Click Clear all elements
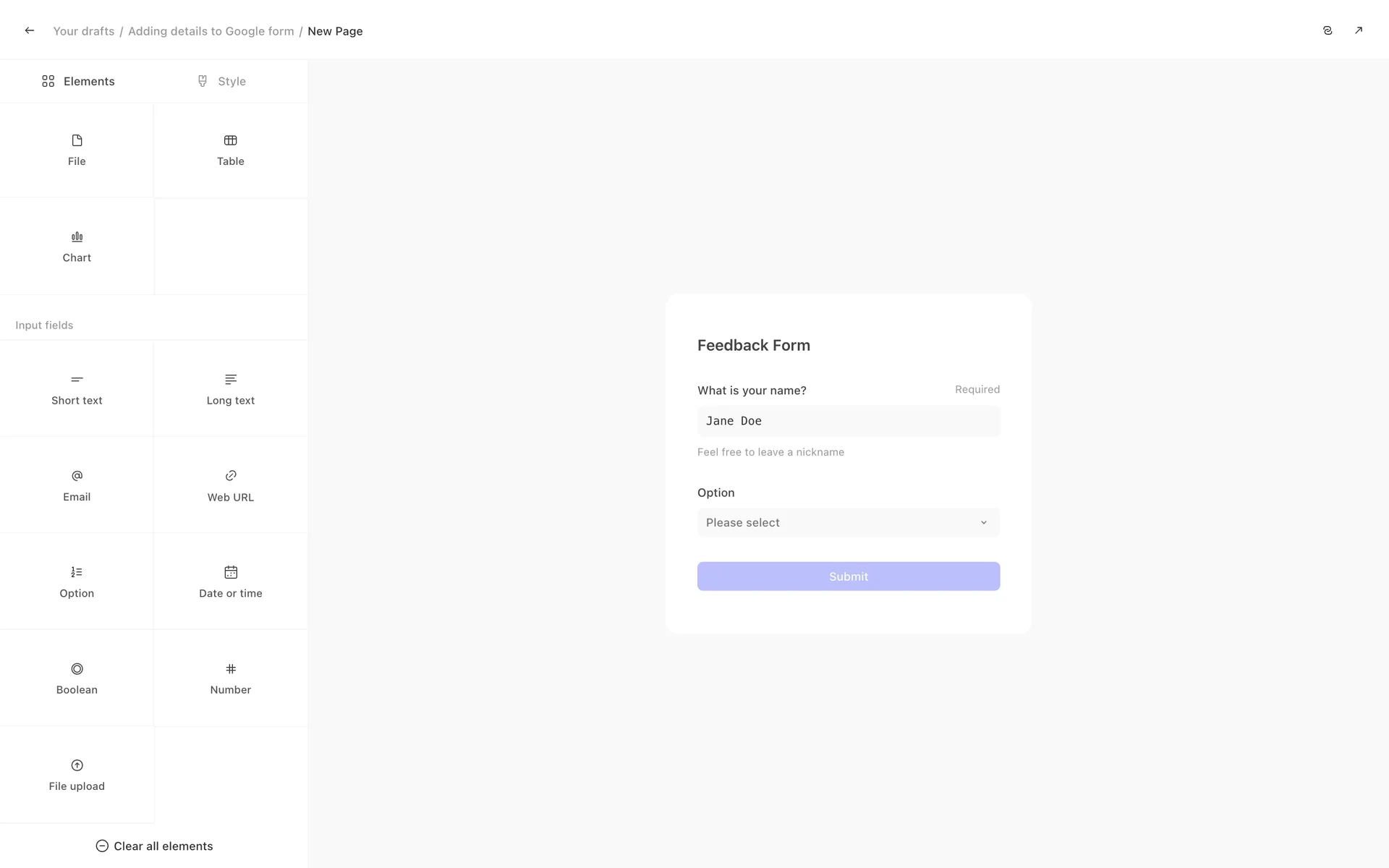This screenshot has width=1389, height=868. pyautogui.click(x=154, y=846)
